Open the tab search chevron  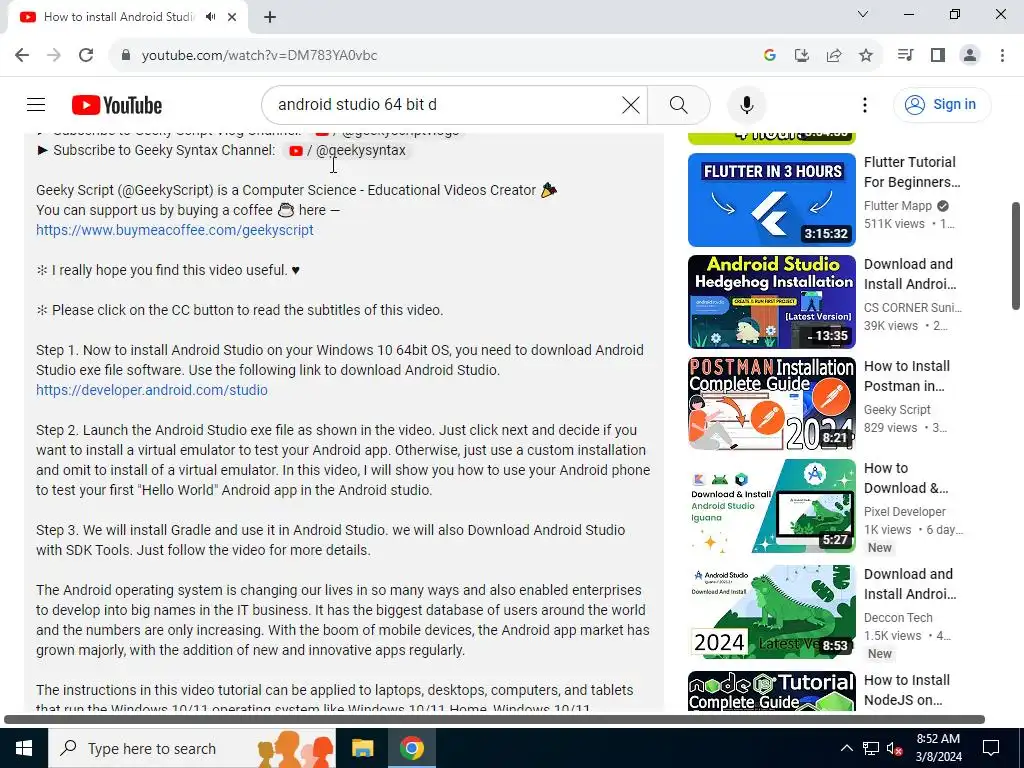point(863,14)
